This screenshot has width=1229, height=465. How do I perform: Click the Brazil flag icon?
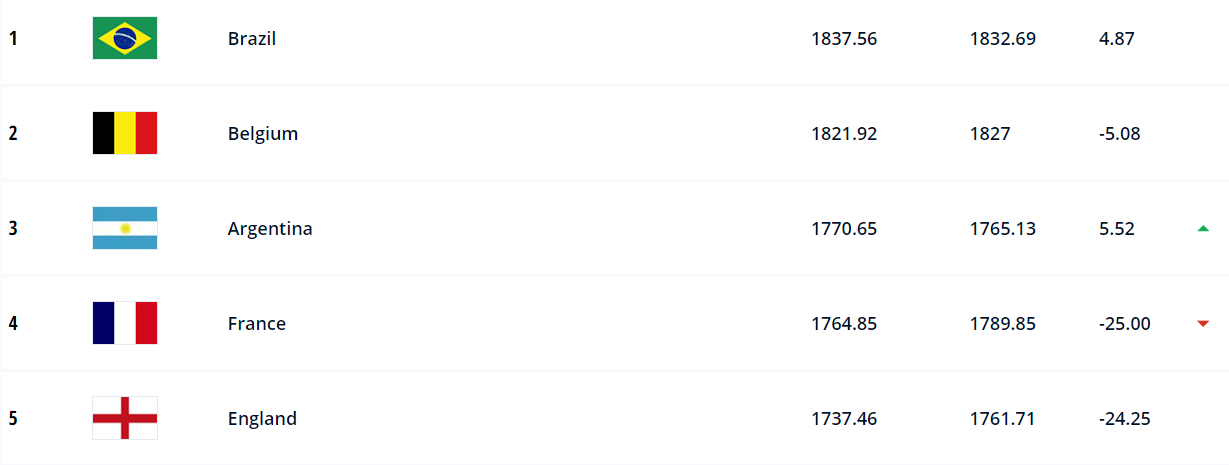pos(125,38)
